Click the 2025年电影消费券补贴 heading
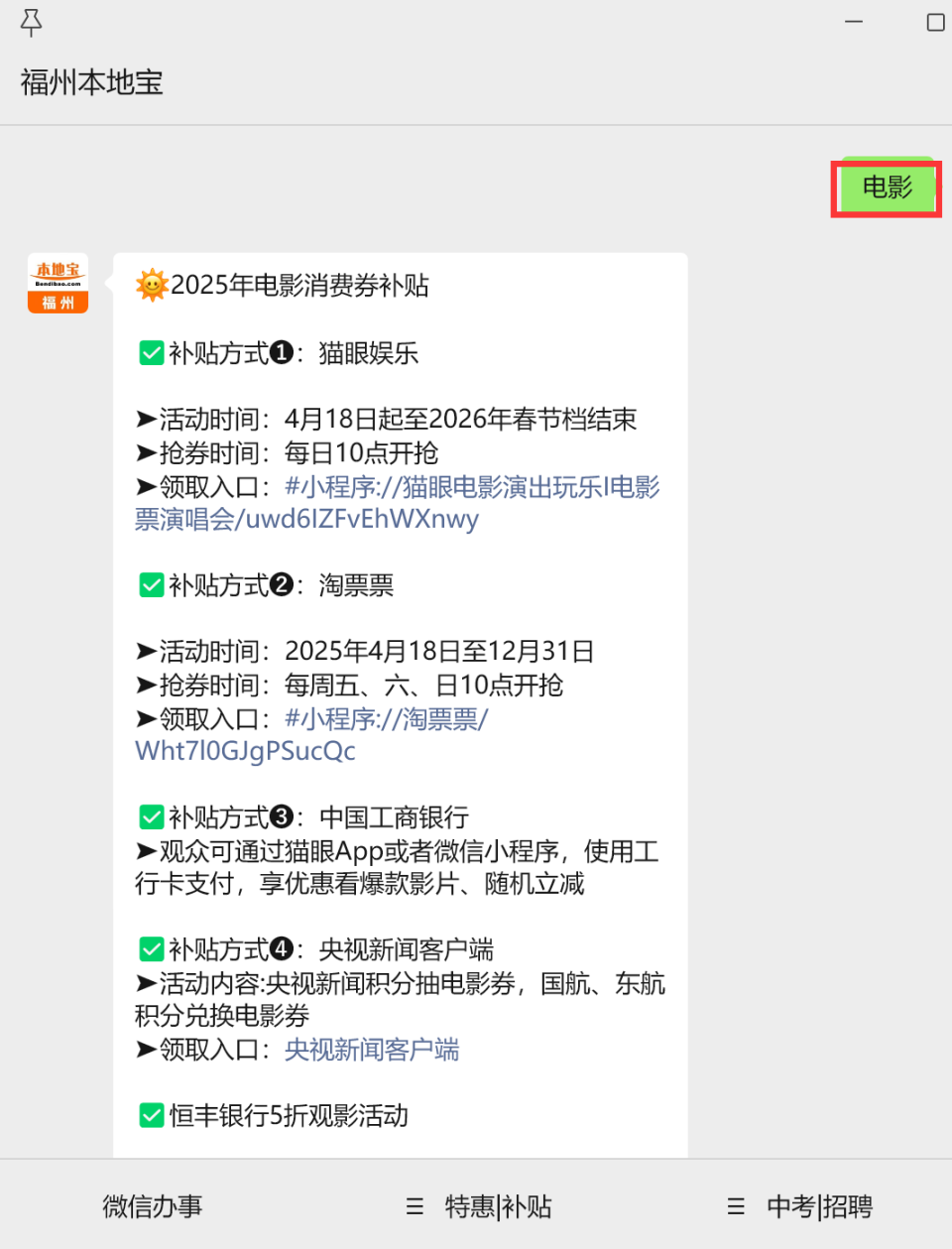This screenshot has height=1249, width=952. pyautogui.click(x=299, y=286)
